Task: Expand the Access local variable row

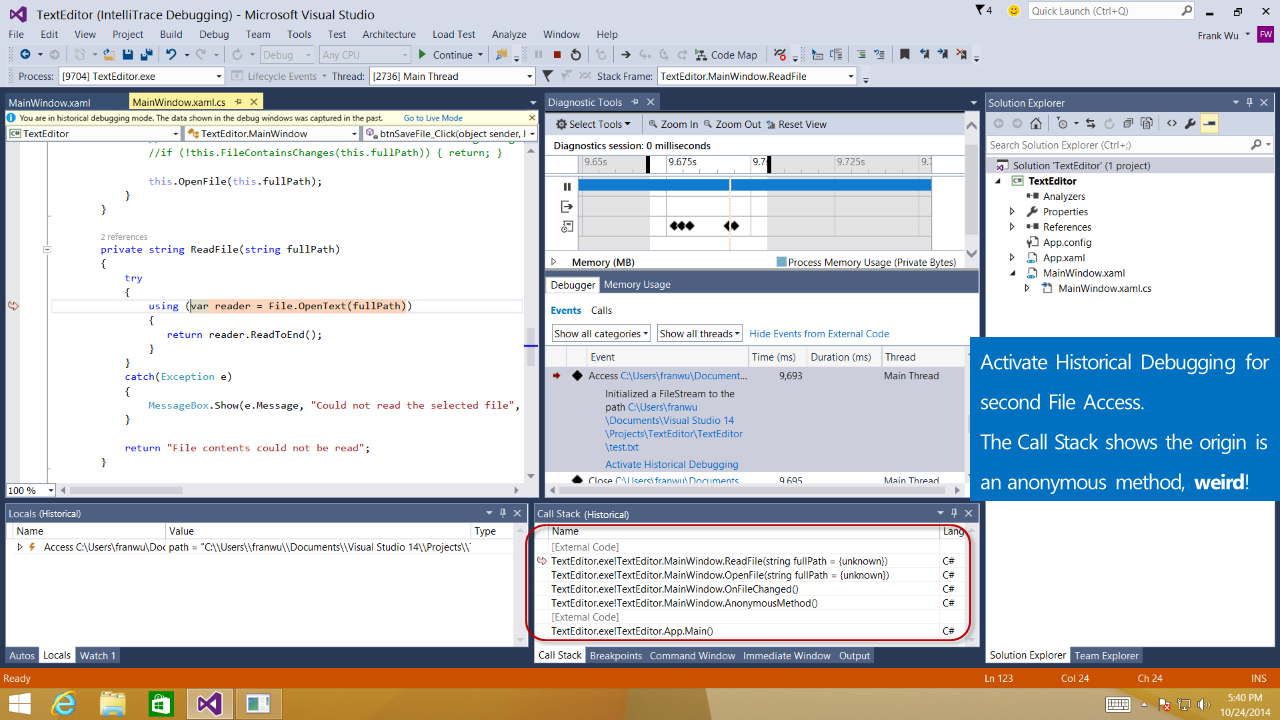Action: point(19,547)
